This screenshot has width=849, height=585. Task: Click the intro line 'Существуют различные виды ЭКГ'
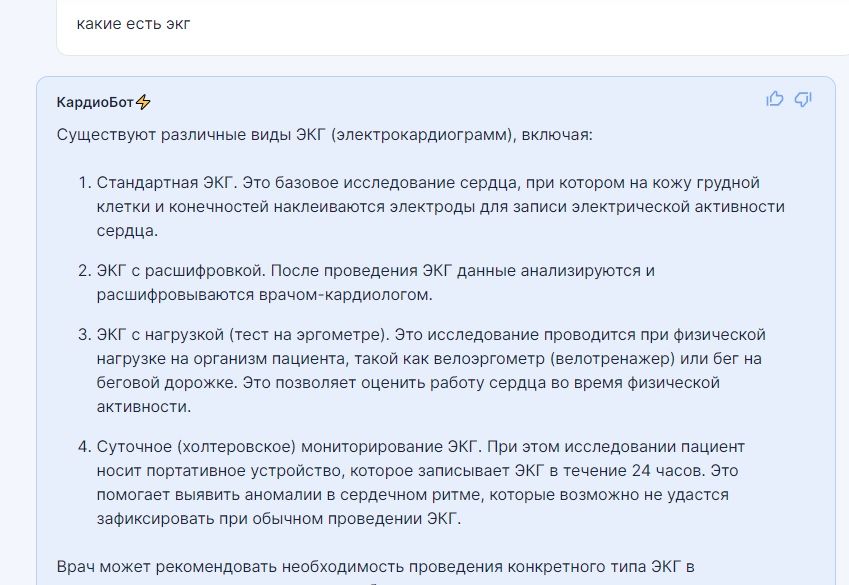(325, 134)
